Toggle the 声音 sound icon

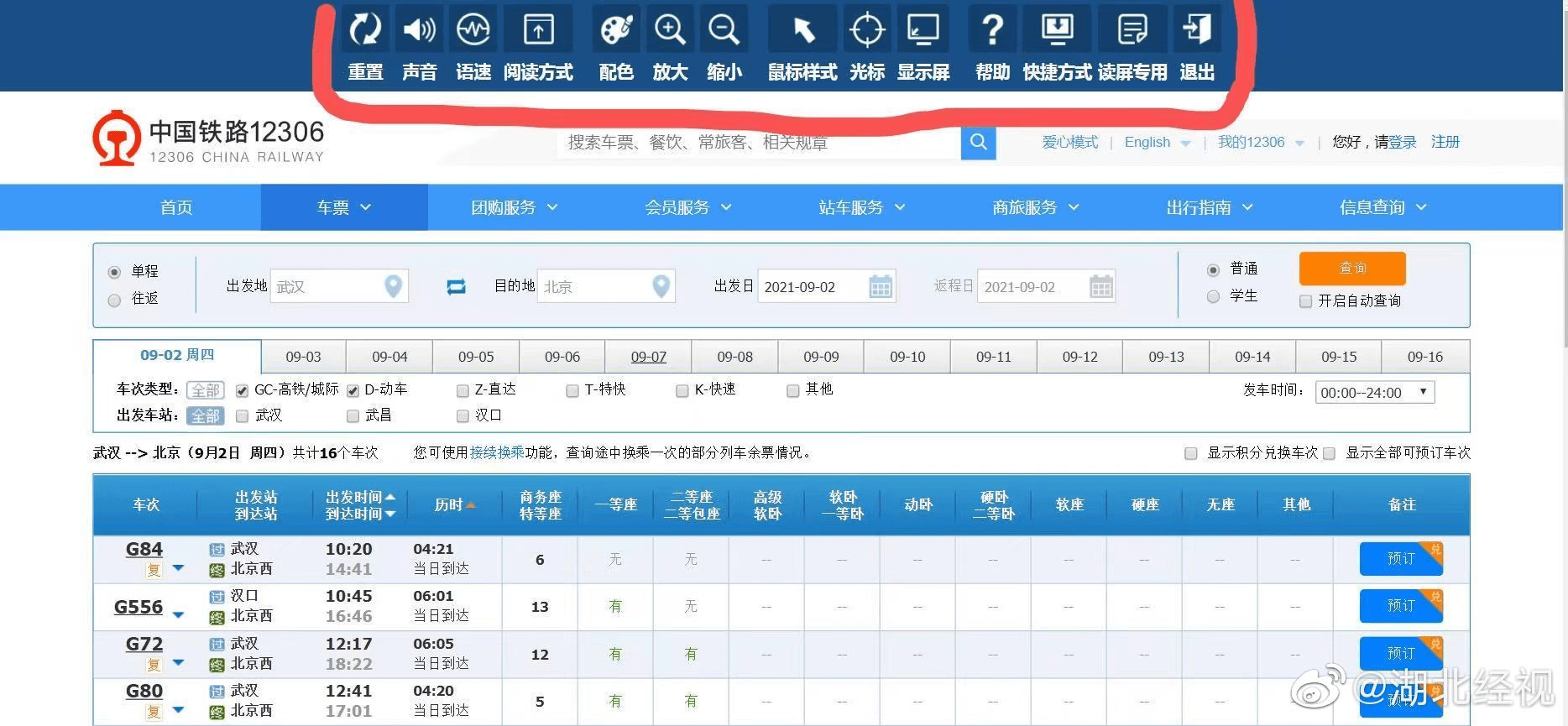point(419,31)
